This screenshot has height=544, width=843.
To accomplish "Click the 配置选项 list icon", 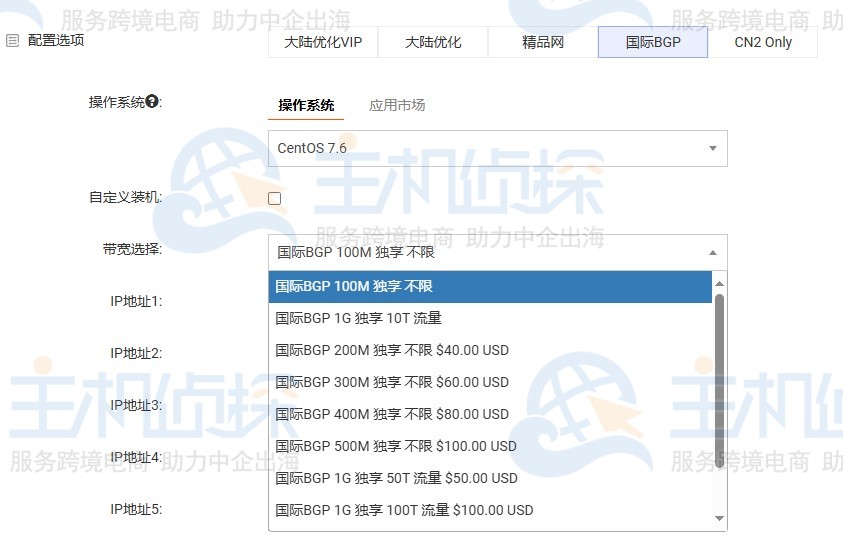I will (x=12, y=40).
